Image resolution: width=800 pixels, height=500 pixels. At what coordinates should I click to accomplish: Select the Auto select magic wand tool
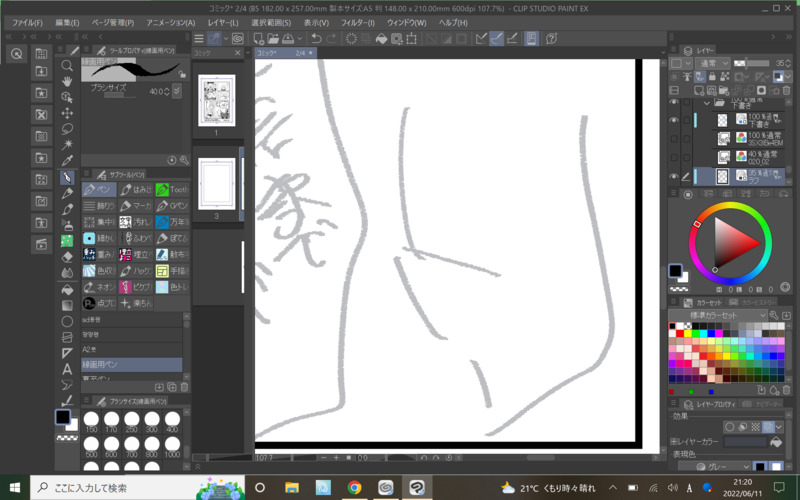[x=67, y=144]
